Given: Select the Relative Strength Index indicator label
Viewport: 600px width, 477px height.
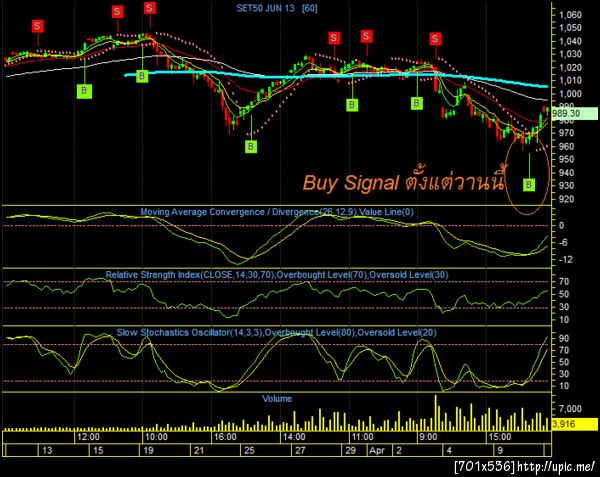Looking at the screenshot, I should click(277, 275).
